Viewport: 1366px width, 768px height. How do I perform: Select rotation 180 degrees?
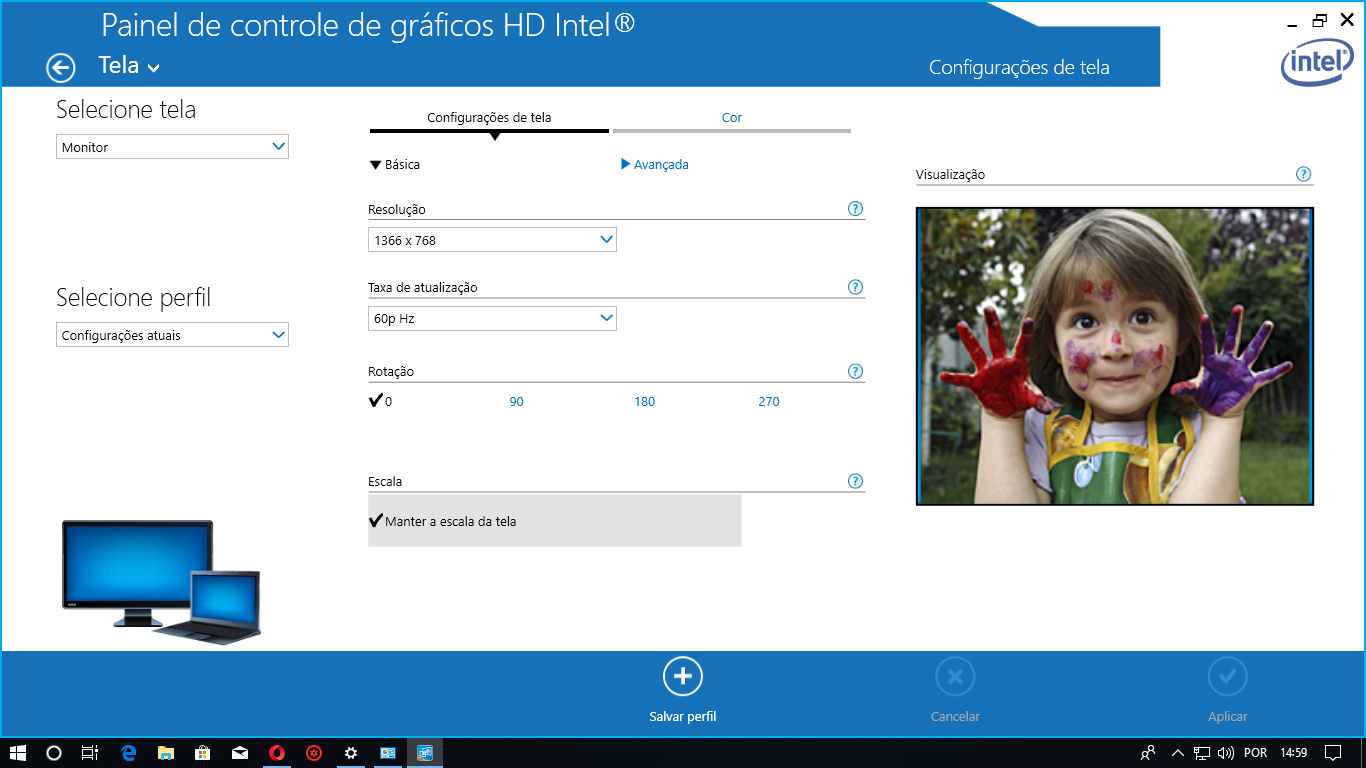[645, 402]
